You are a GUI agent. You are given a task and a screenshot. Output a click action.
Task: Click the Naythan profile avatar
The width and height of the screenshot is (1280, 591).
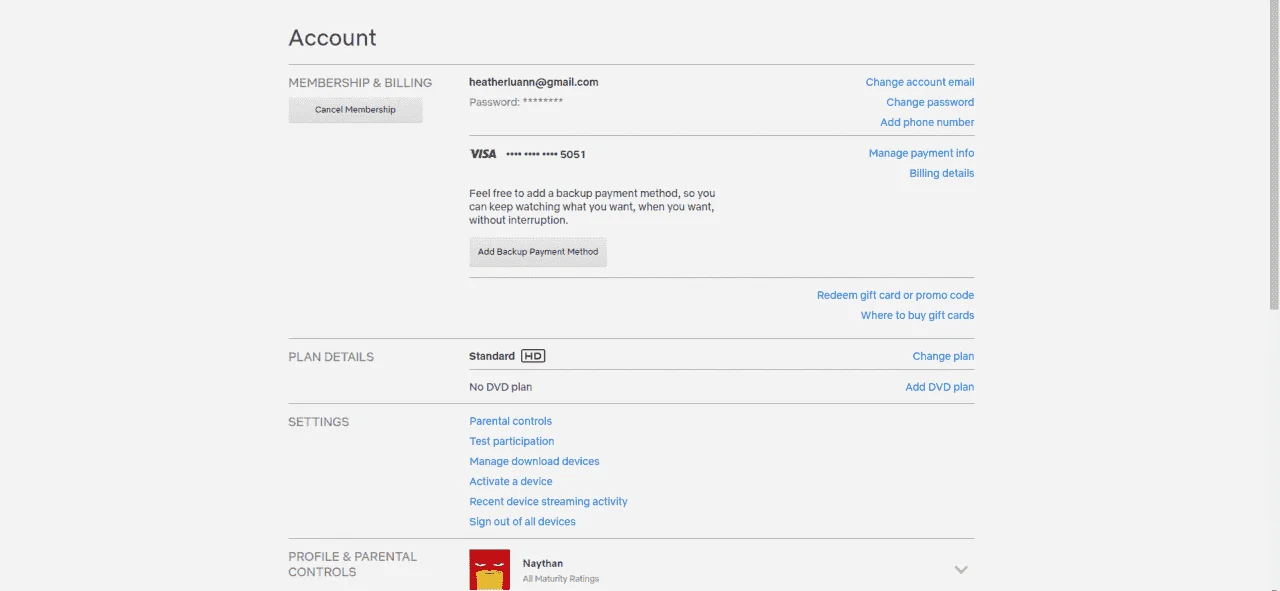tap(489, 570)
